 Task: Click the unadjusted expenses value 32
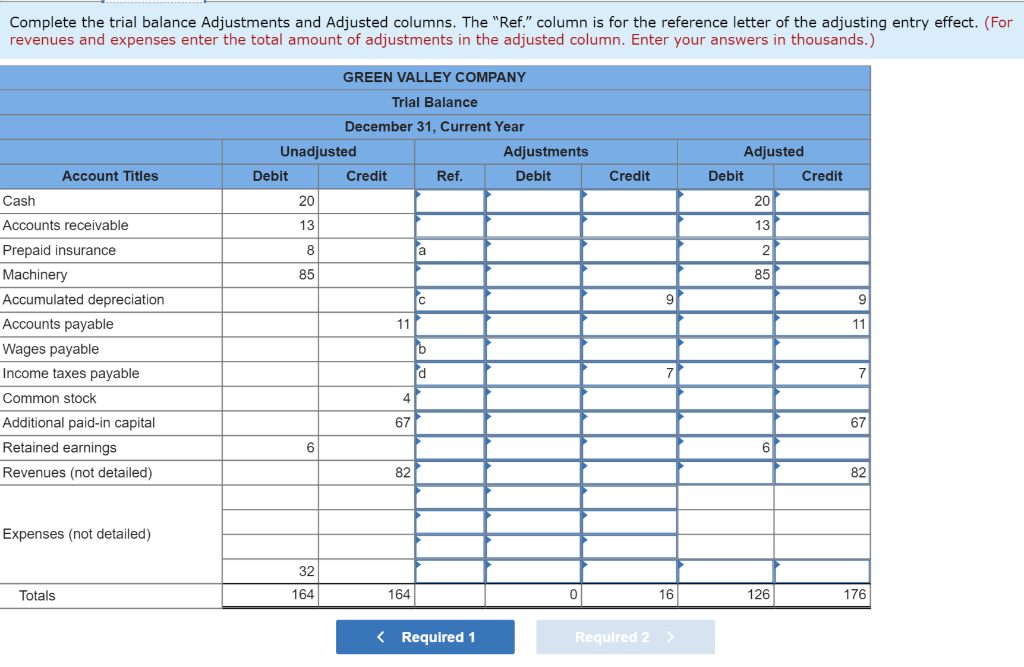[x=306, y=571]
